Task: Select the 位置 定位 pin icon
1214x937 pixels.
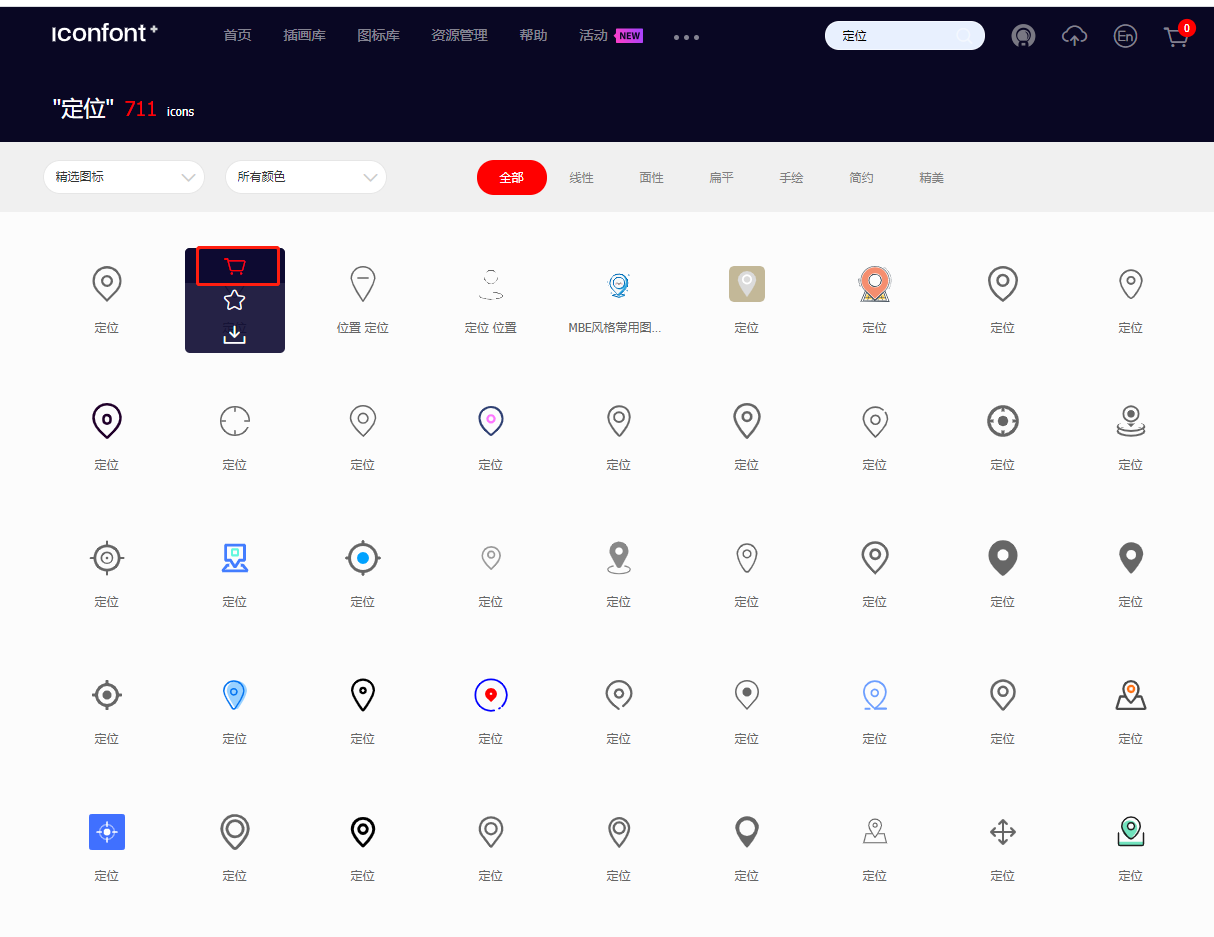Action: point(363,284)
